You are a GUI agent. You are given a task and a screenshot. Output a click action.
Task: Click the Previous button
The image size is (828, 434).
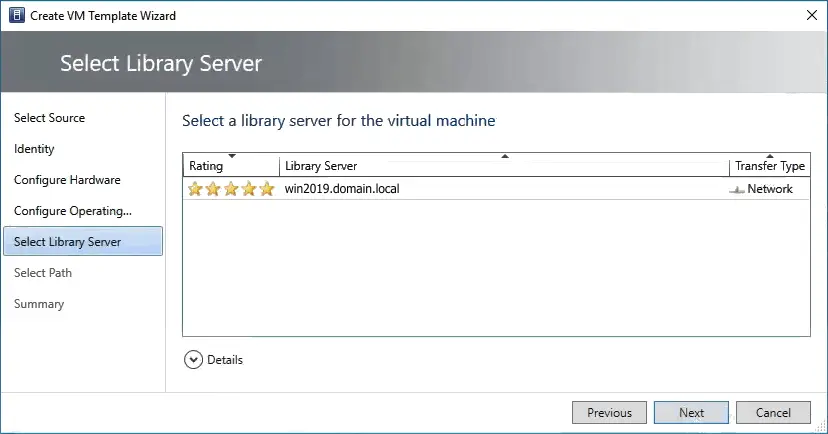click(609, 412)
